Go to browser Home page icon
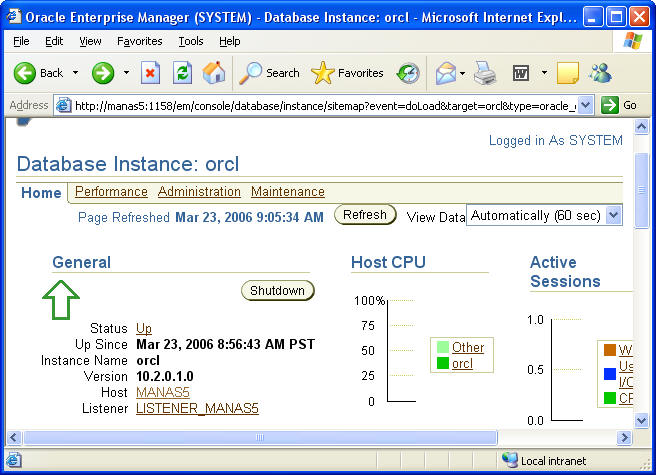Viewport: 656px width, 475px height. click(214, 73)
